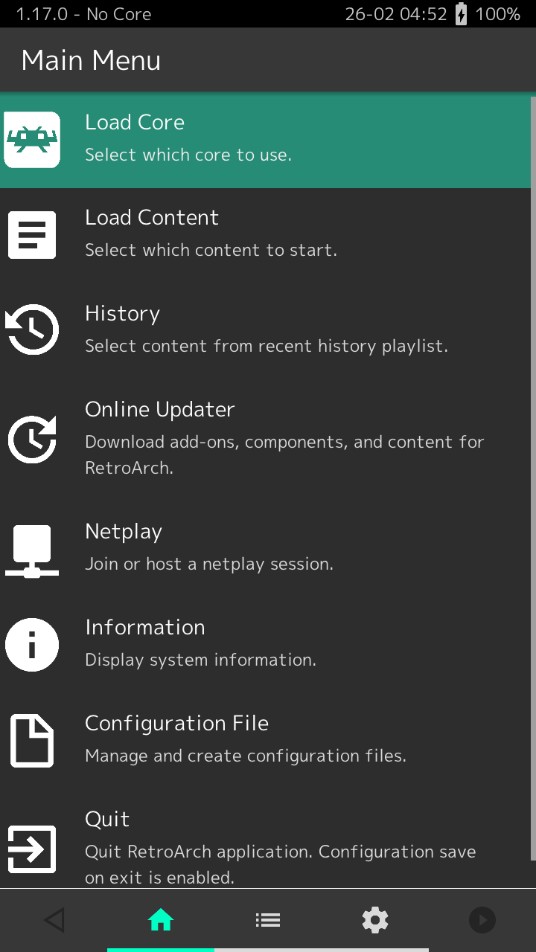
Task: Open the Settings gear tab
Action: coord(375,920)
